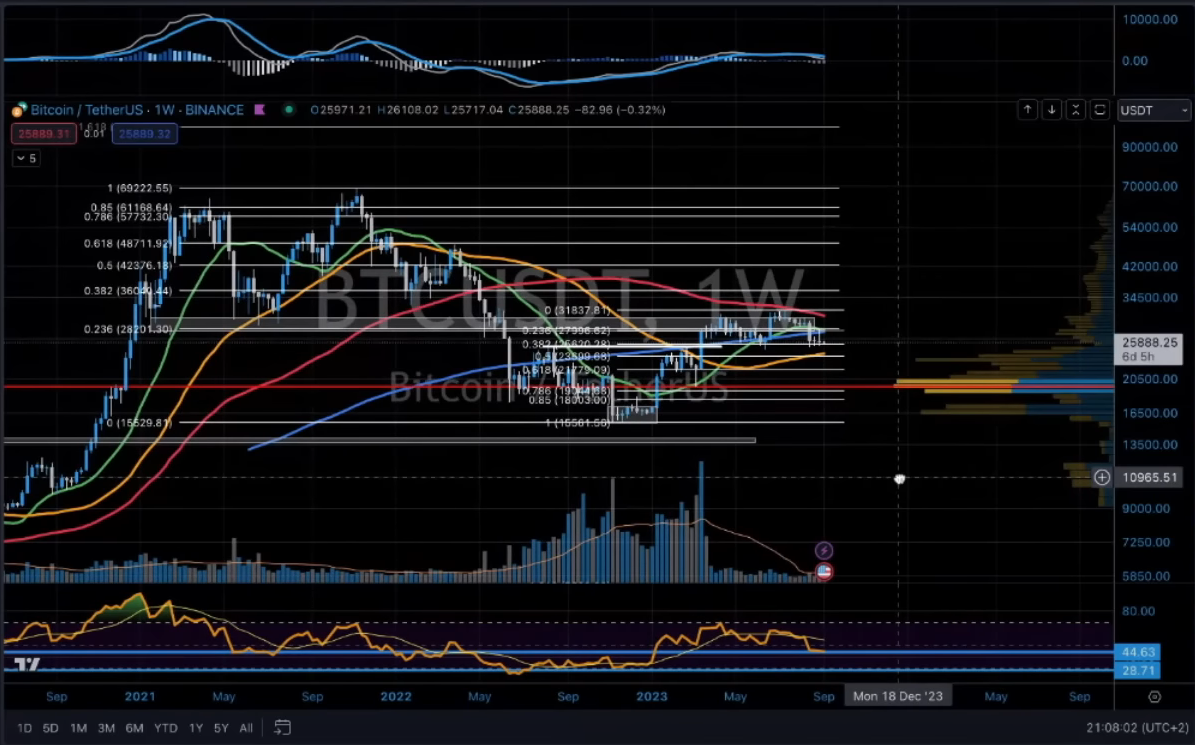The height and width of the screenshot is (745, 1195).
Task: Maximize the chart pane
Action: coord(1100,110)
